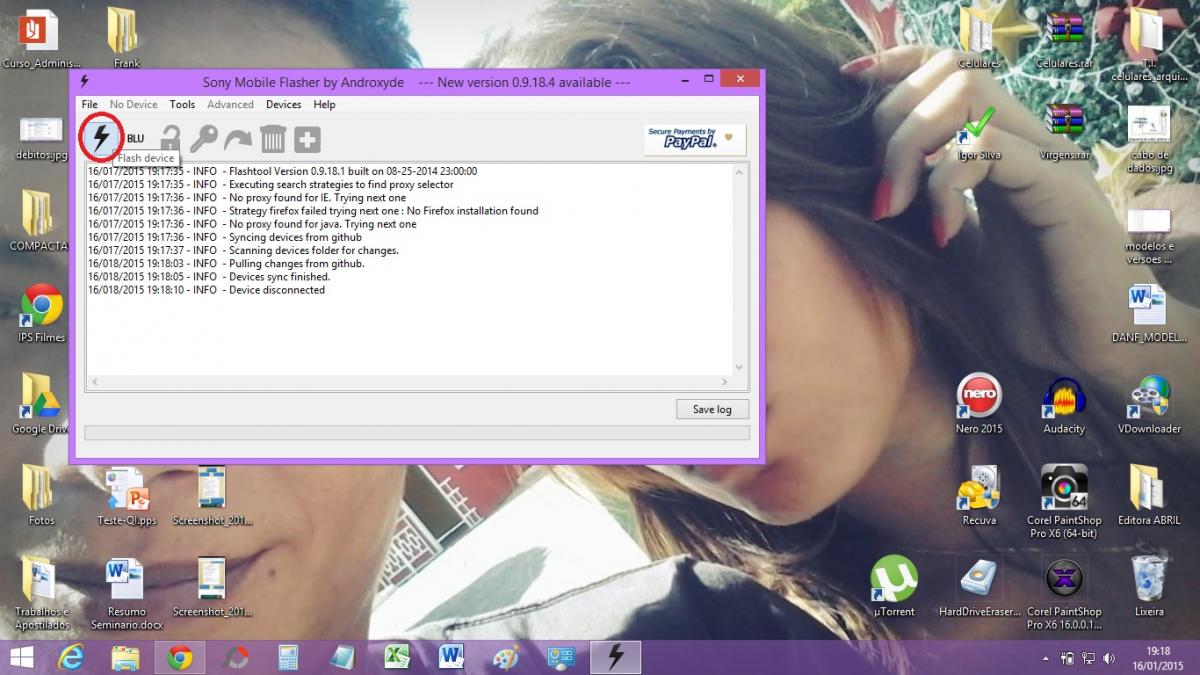This screenshot has width=1200, height=675.
Task: Click the 'Device disconnected' log line
Action: (x=206, y=290)
